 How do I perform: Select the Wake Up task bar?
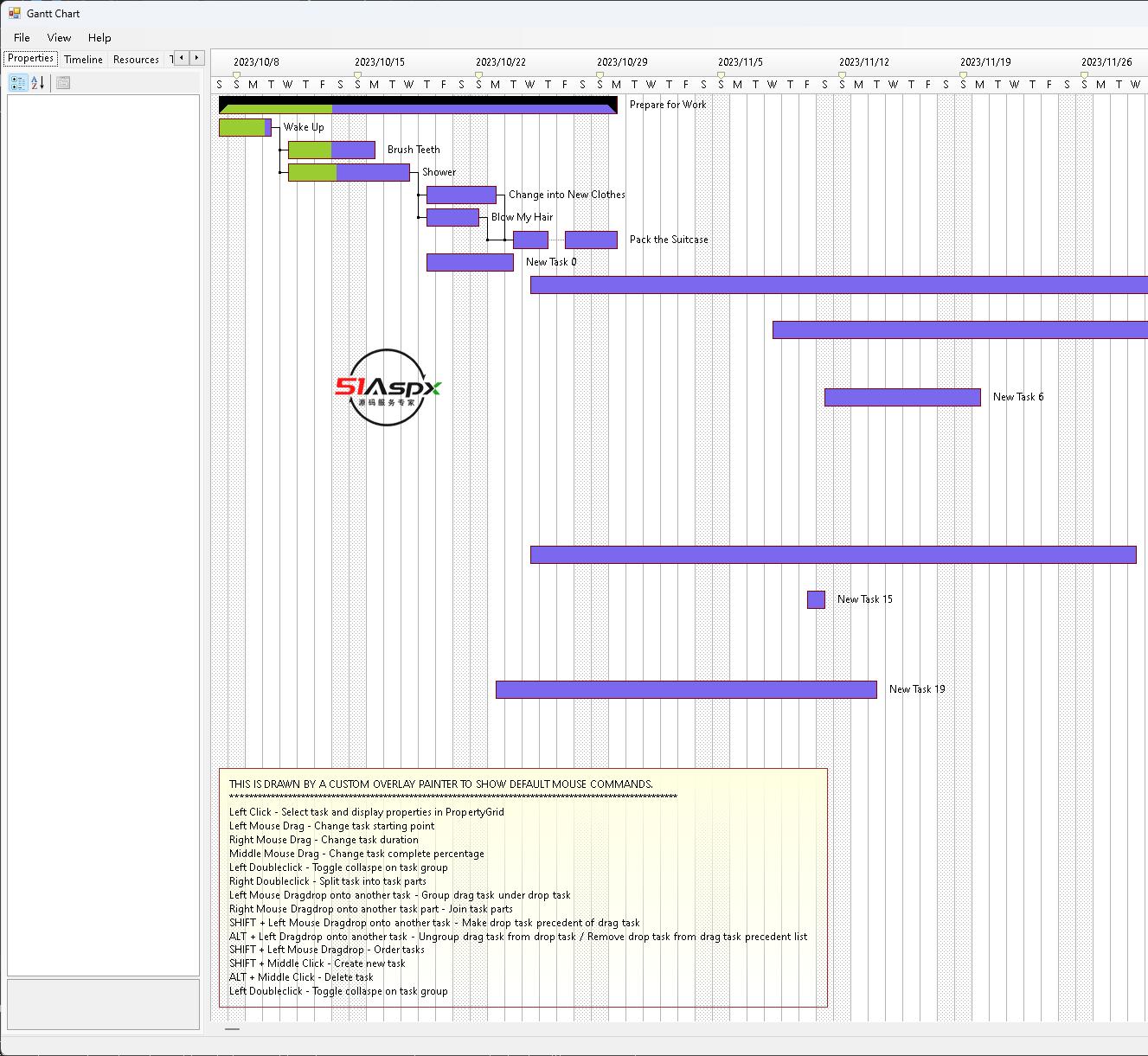[245, 127]
